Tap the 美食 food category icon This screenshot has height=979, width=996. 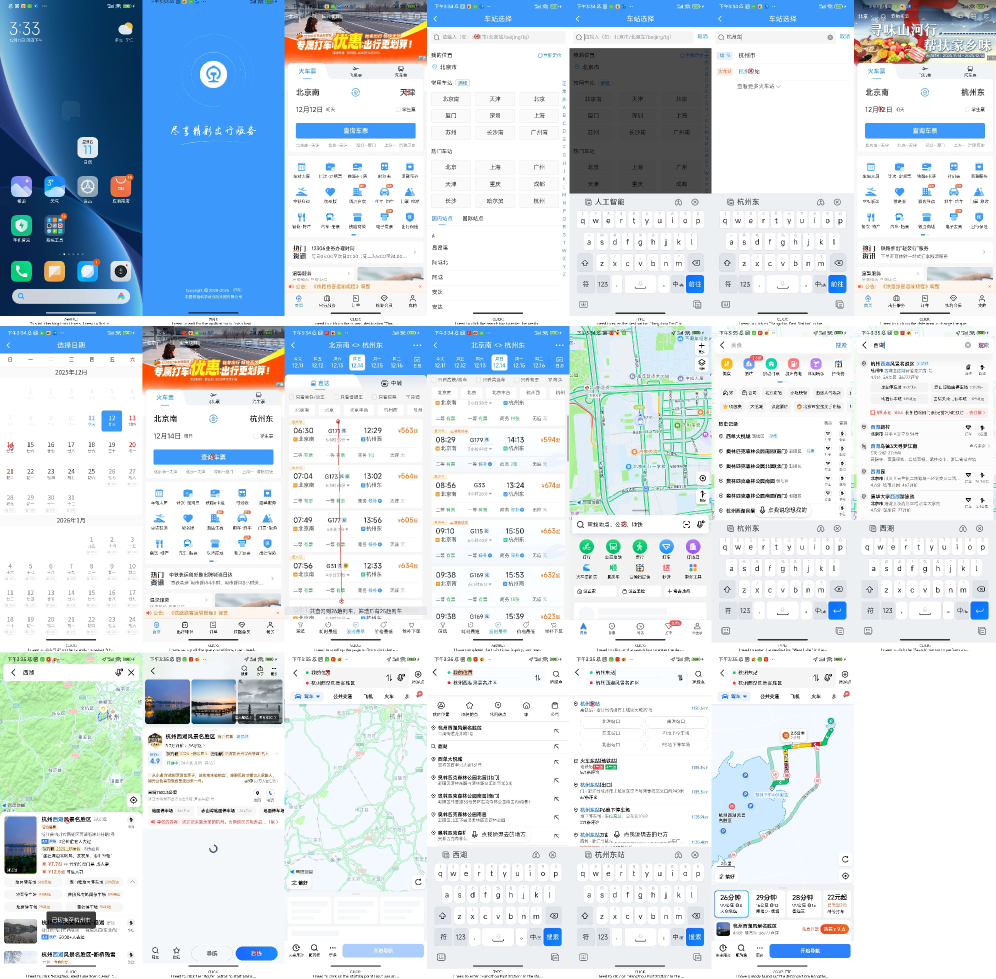(x=727, y=366)
